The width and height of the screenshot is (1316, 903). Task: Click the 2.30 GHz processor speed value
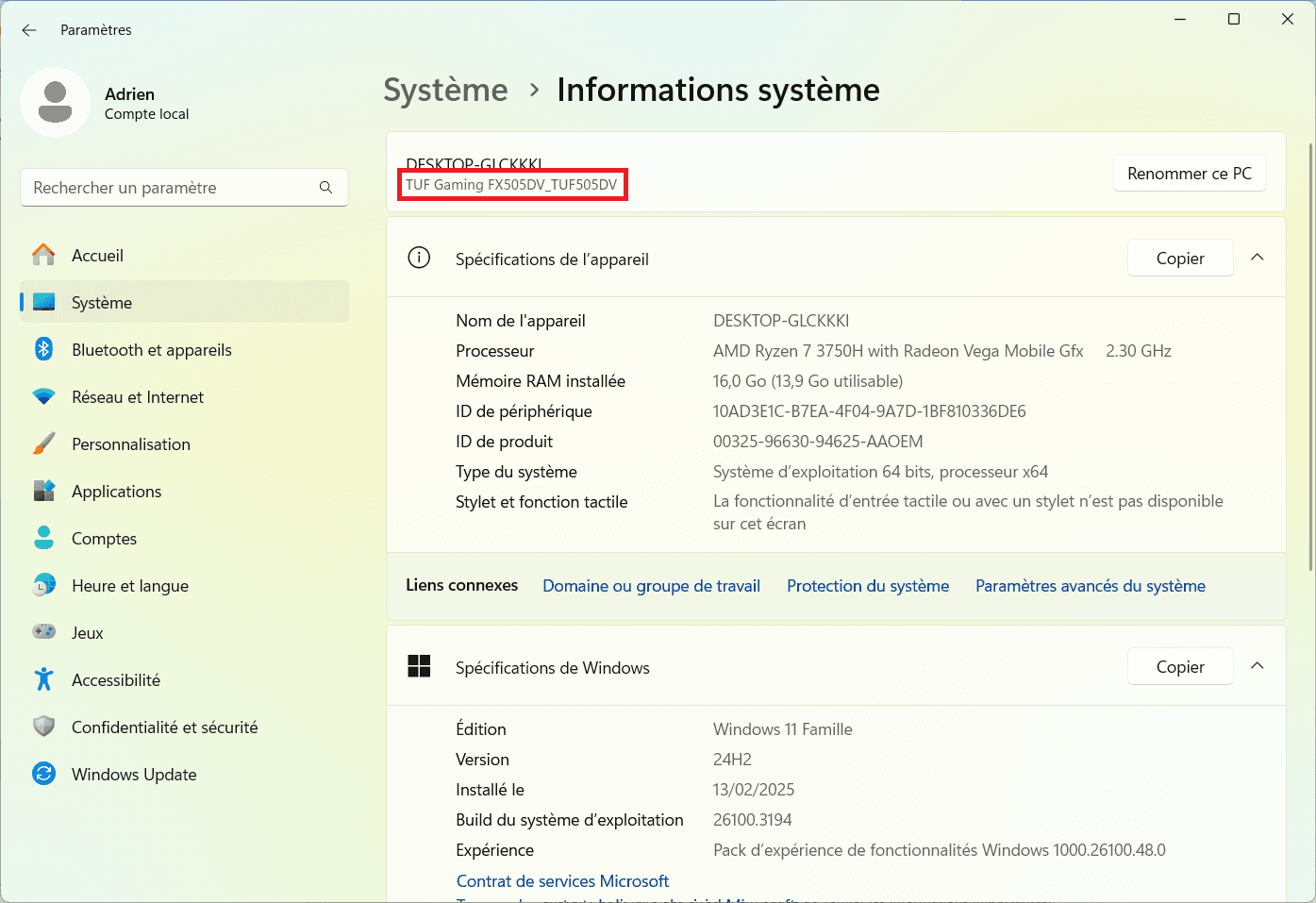click(x=1139, y=351)
